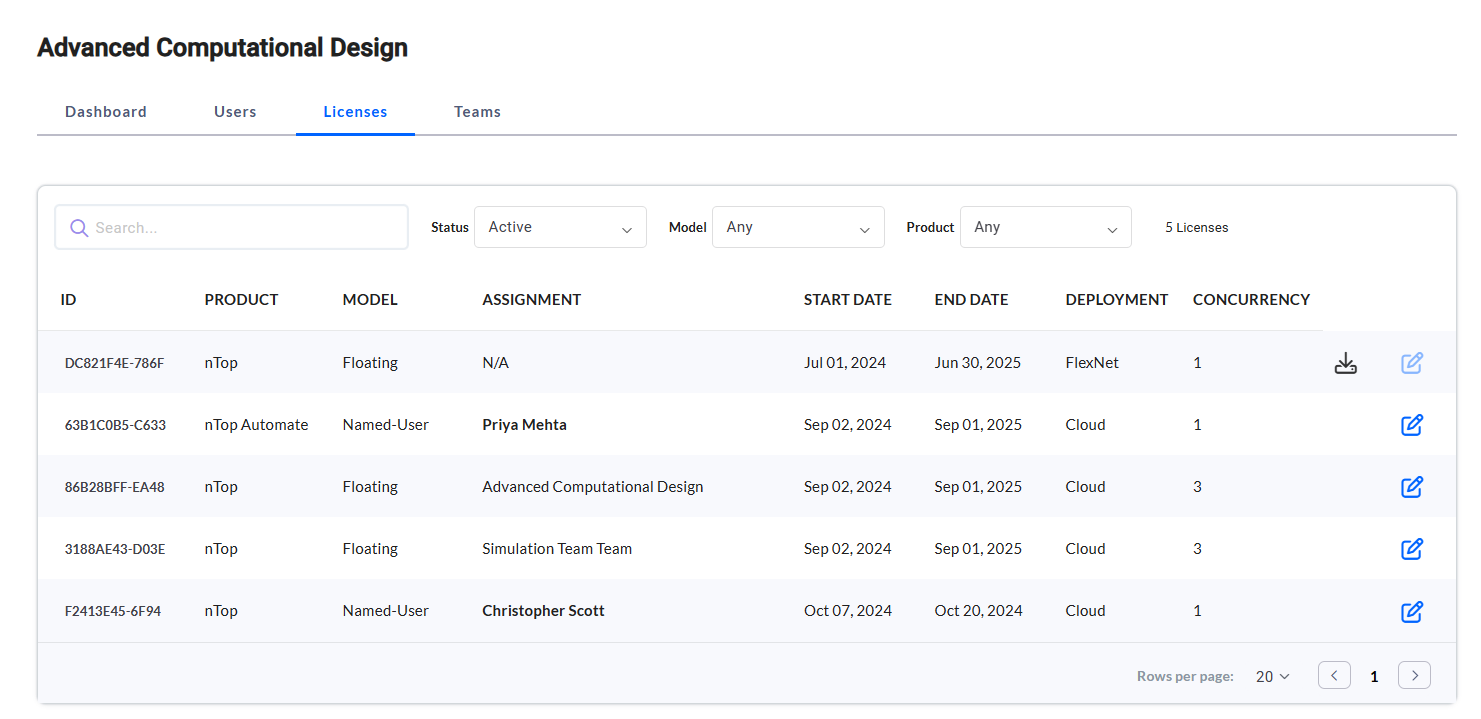Screen dimensions: 1481x719
Task: Edit the DC821F4E-786F license
Action: point(1412,363)
